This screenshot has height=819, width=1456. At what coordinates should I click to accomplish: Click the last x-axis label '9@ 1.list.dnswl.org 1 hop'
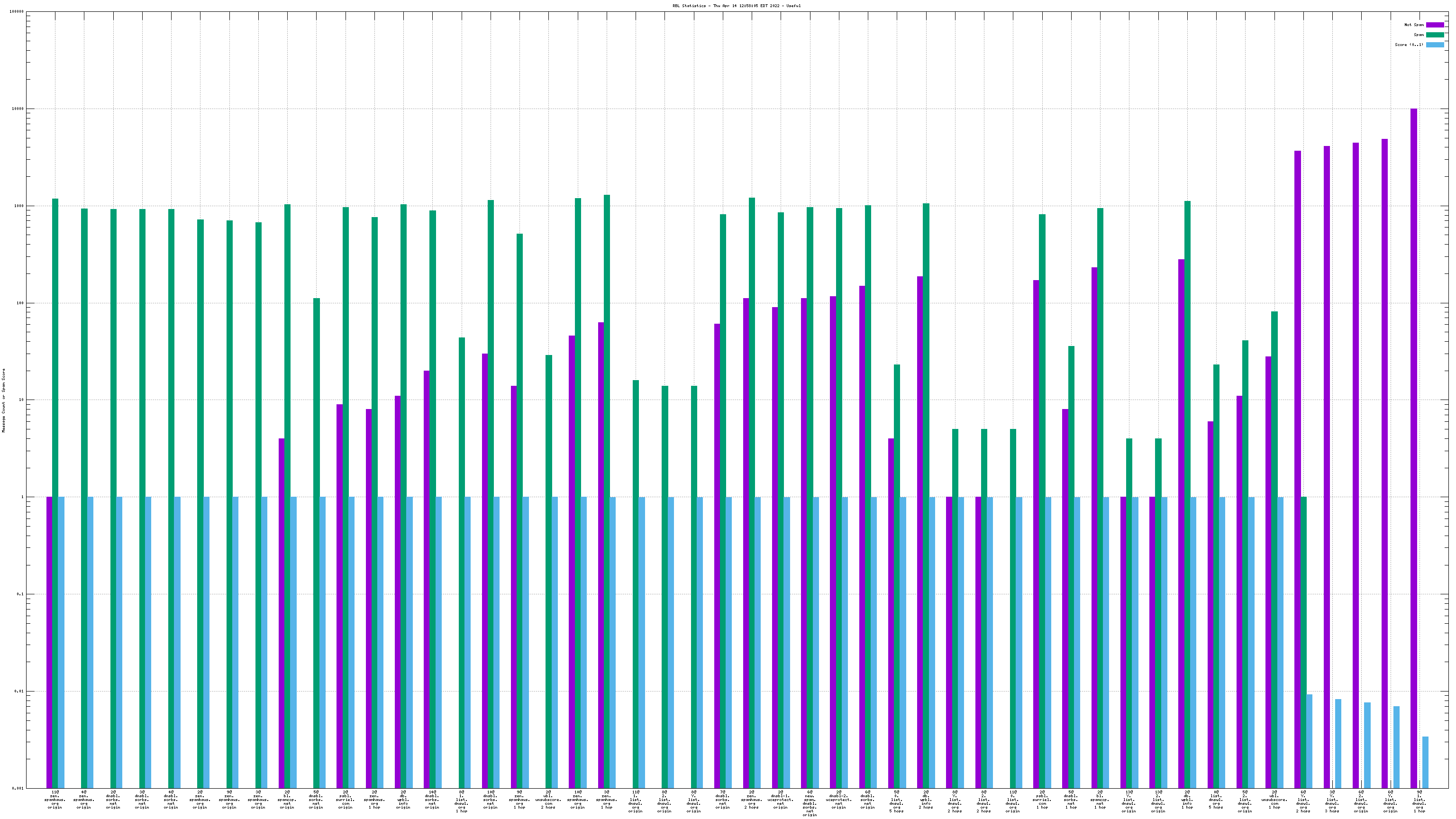pyautogui.click(x=1419, y=801)
